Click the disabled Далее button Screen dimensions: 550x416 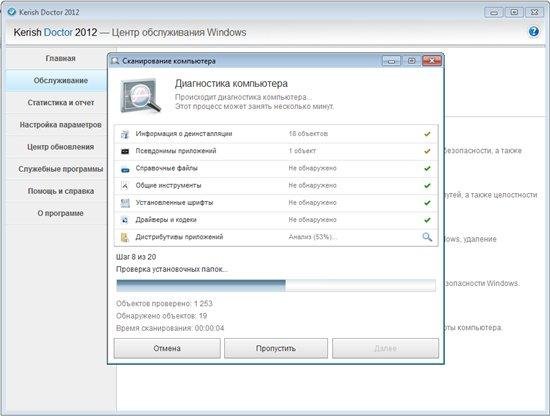pos(385,348)
